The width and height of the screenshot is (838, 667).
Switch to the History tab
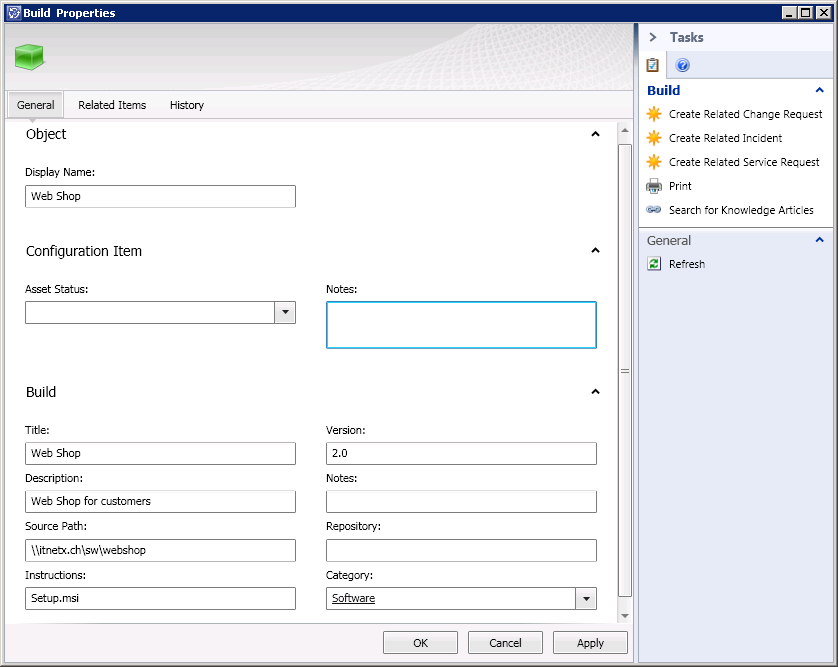tap(187, 105)
